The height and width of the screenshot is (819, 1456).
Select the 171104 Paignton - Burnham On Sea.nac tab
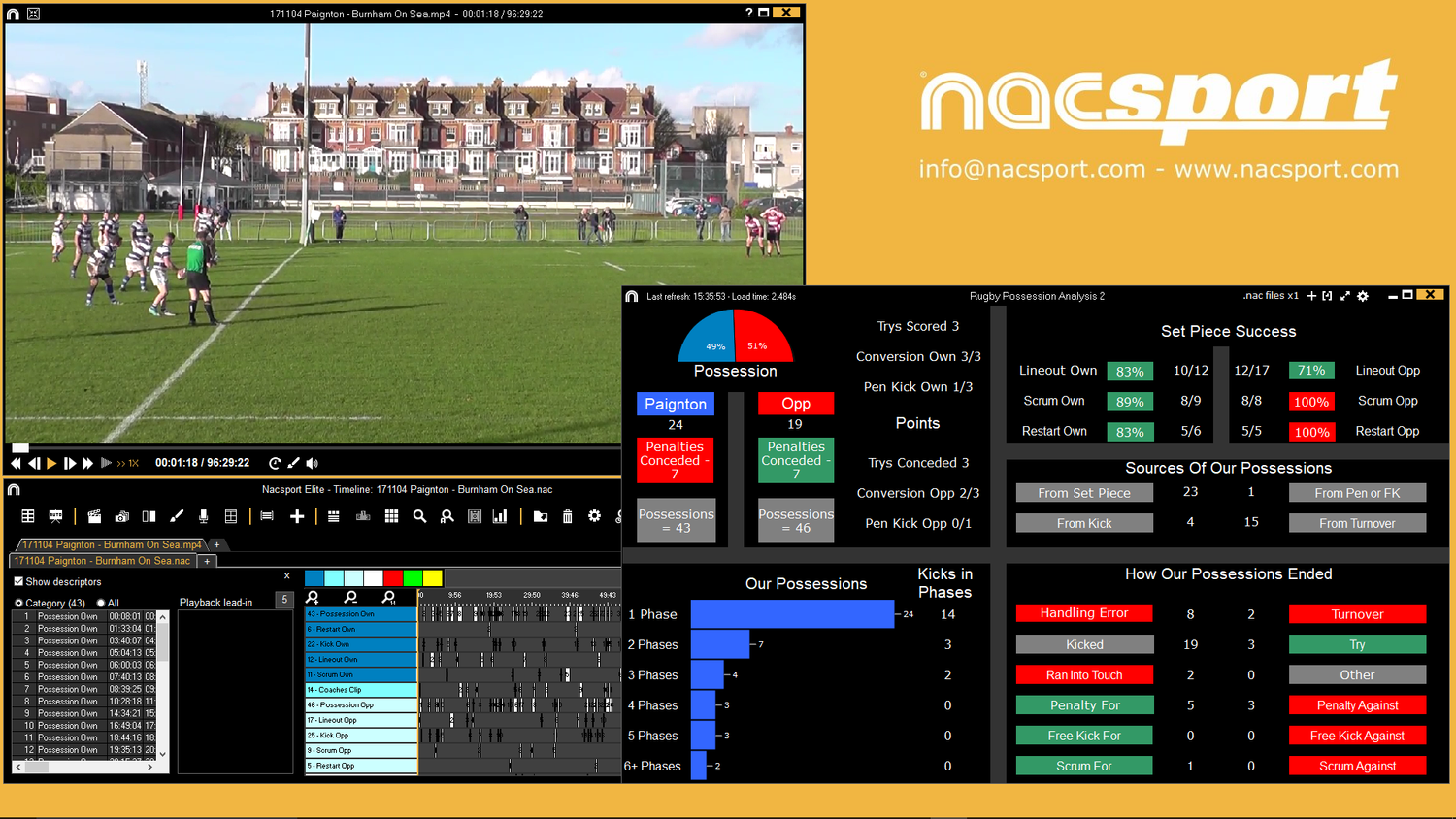tap(102, 561)
